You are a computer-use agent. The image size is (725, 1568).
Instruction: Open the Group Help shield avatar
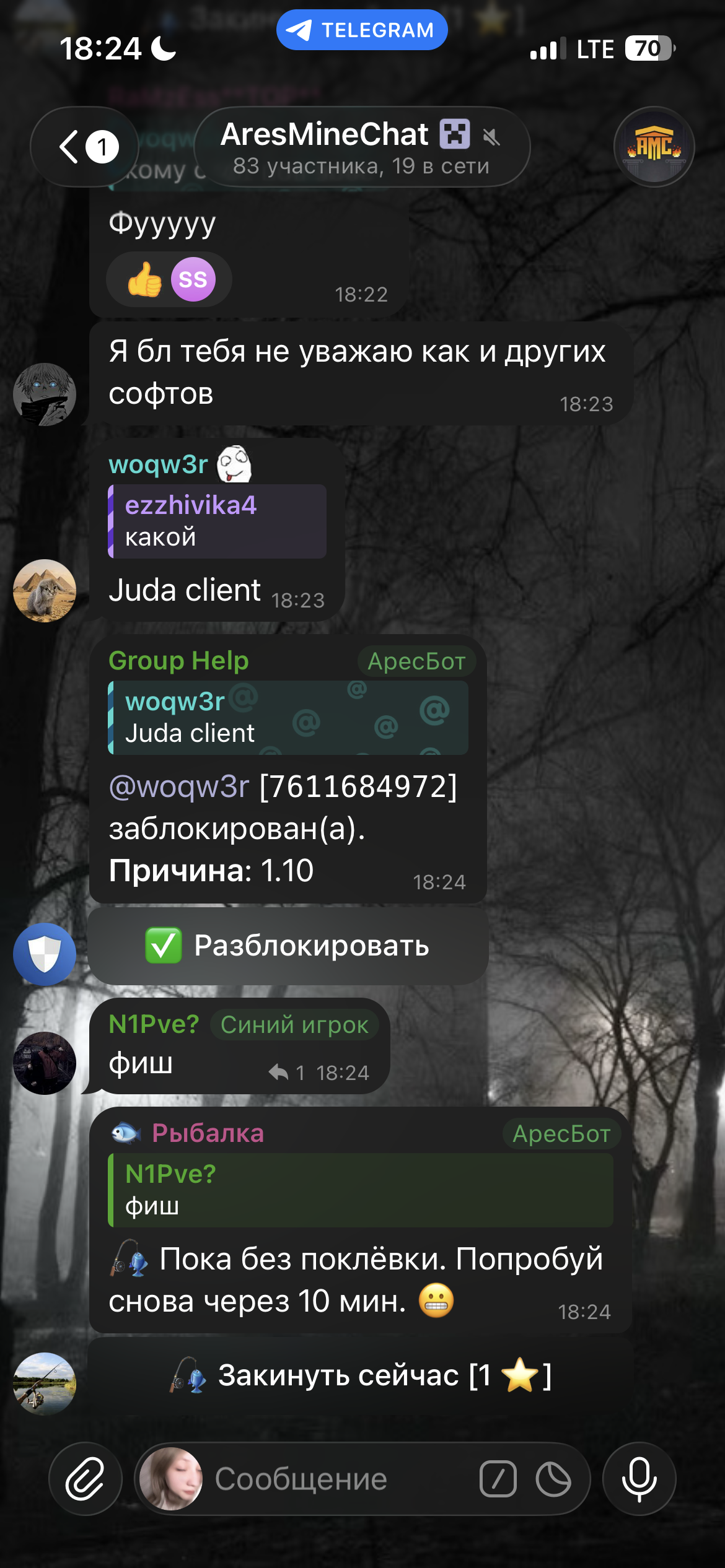45,954
